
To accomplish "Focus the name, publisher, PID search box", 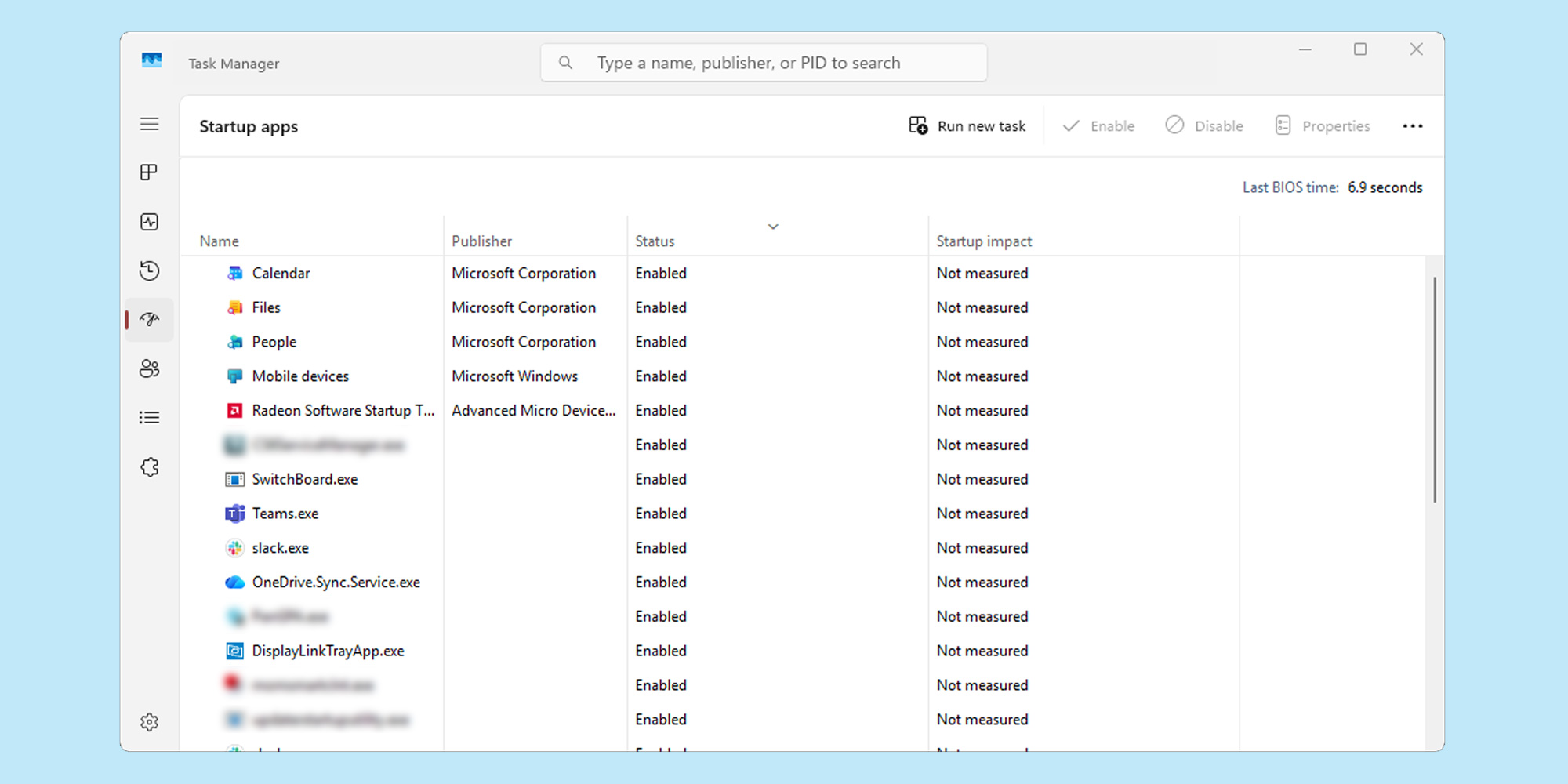I will point(764,63).
